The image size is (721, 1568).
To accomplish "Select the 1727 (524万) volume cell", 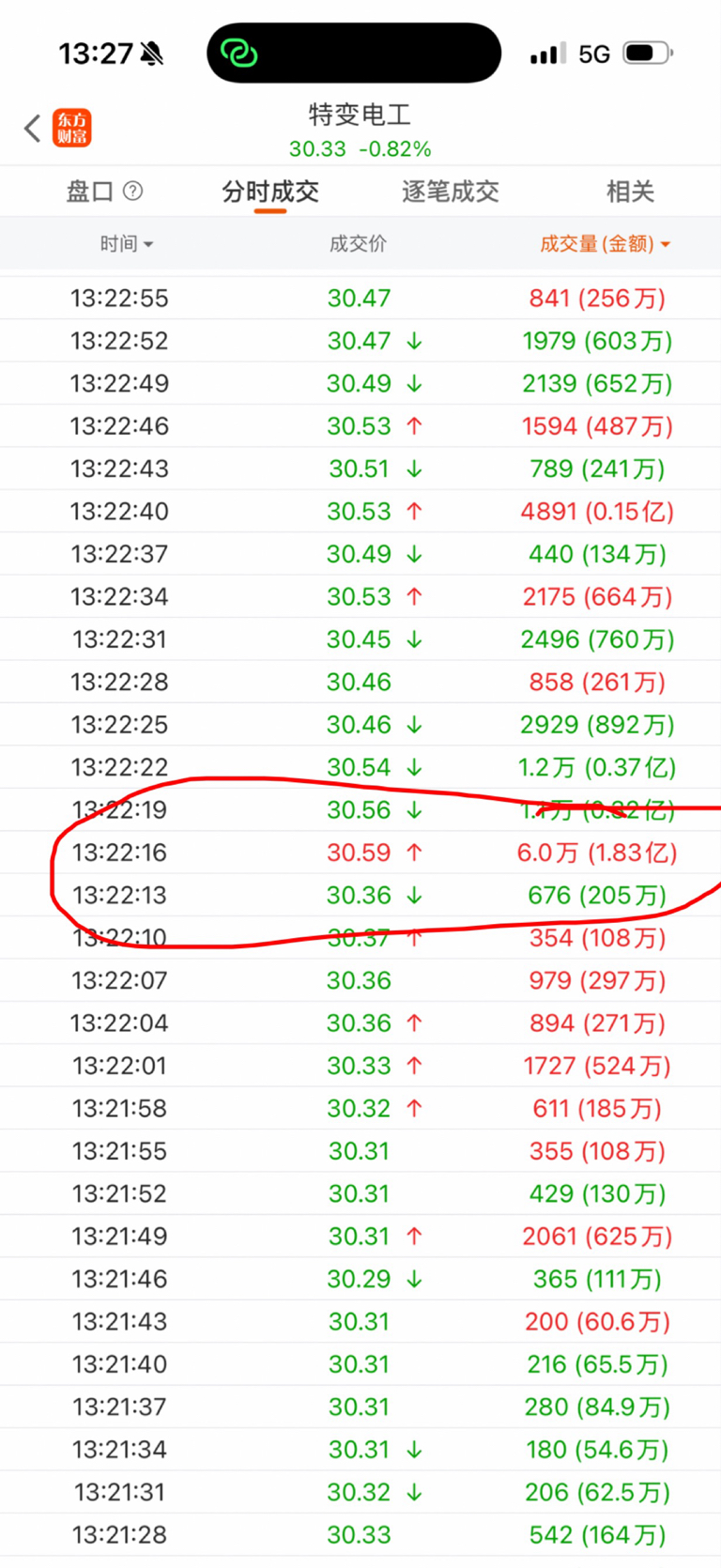I will tap(597, 1067).
